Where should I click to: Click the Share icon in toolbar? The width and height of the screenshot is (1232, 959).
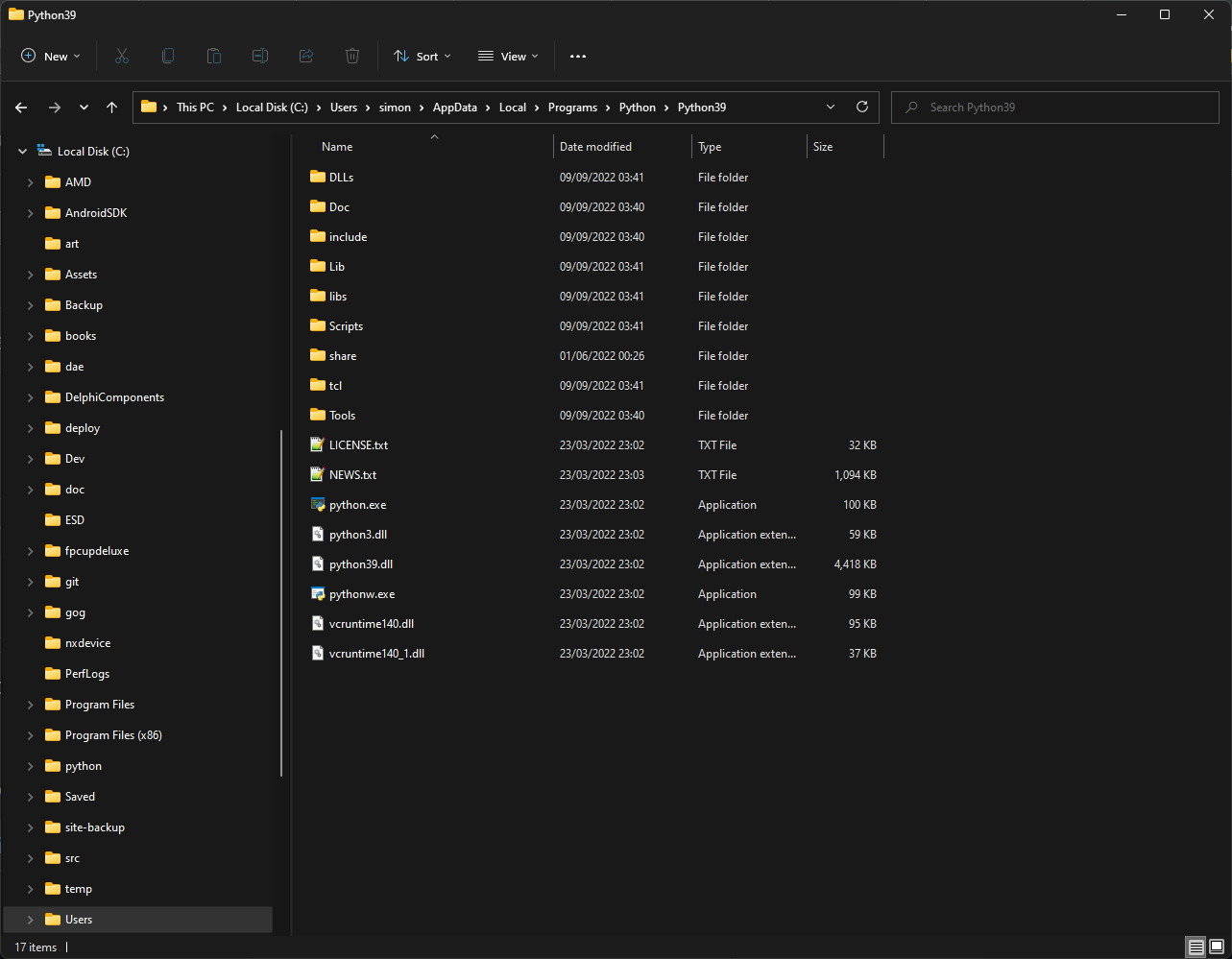click(x=306, y=57)
